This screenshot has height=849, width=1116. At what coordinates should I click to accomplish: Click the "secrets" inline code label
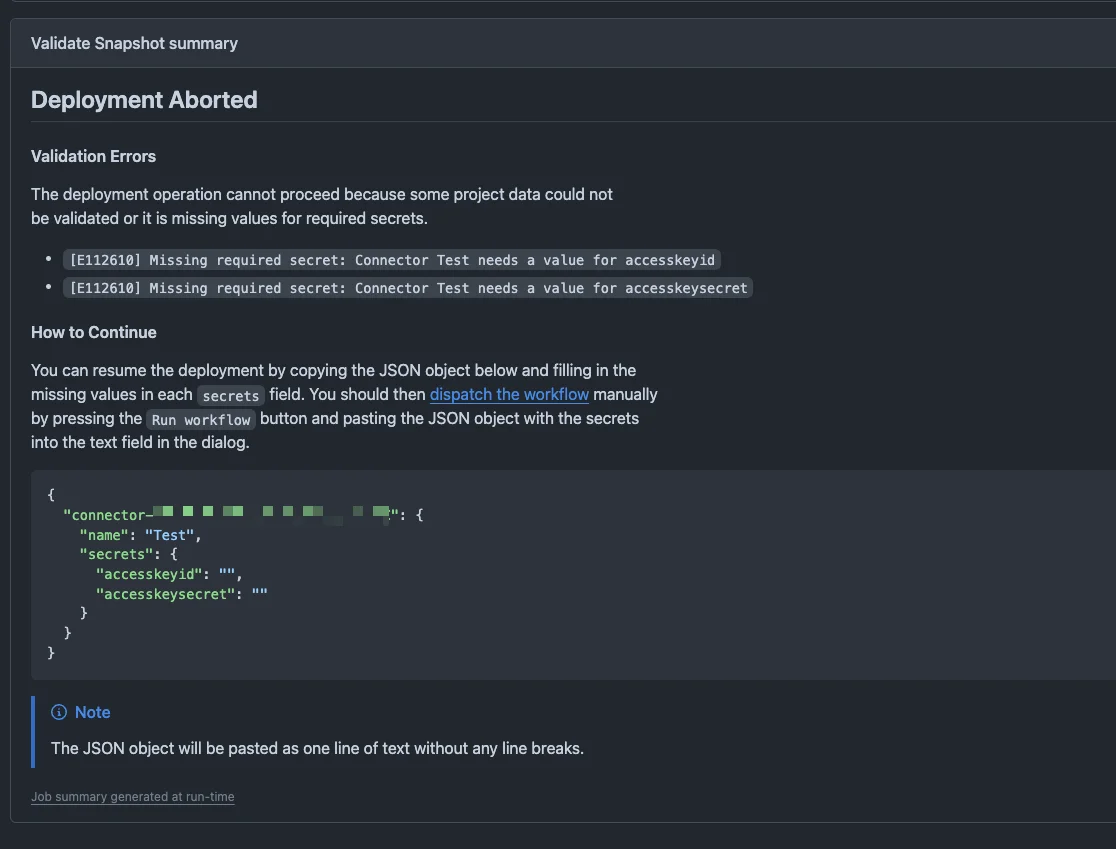click(x=230, y=396)
